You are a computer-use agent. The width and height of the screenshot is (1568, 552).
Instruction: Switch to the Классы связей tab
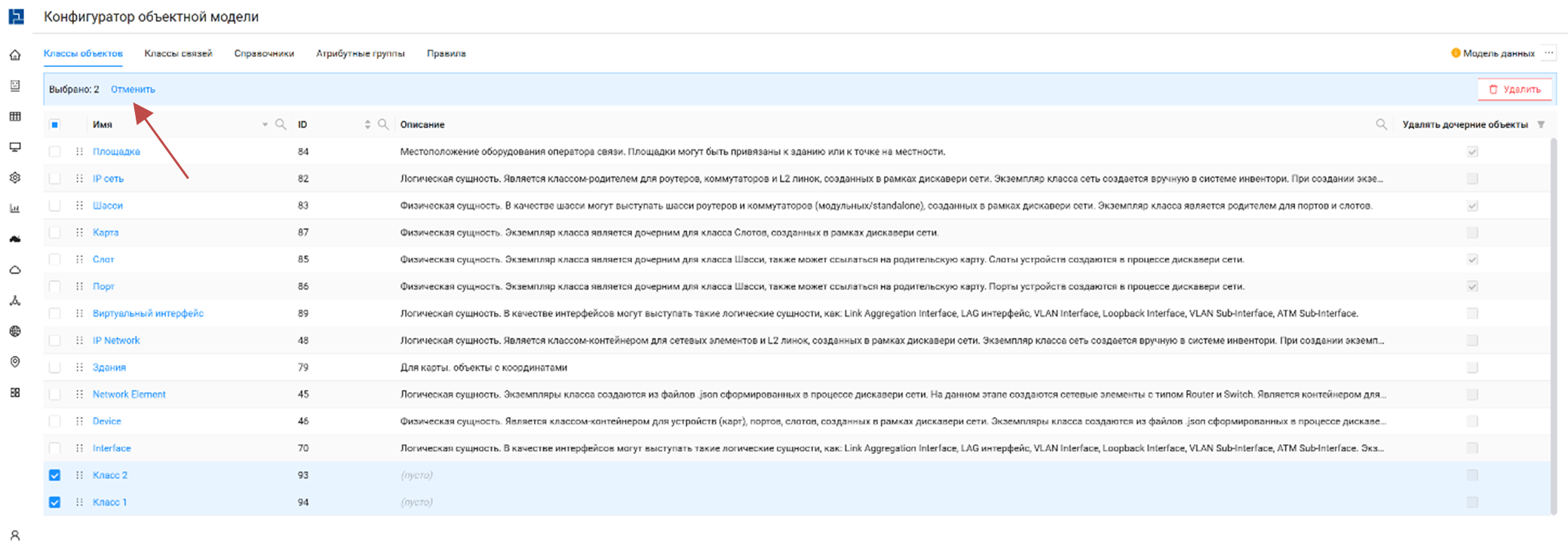pyautogui.click(x=178, y=54)
